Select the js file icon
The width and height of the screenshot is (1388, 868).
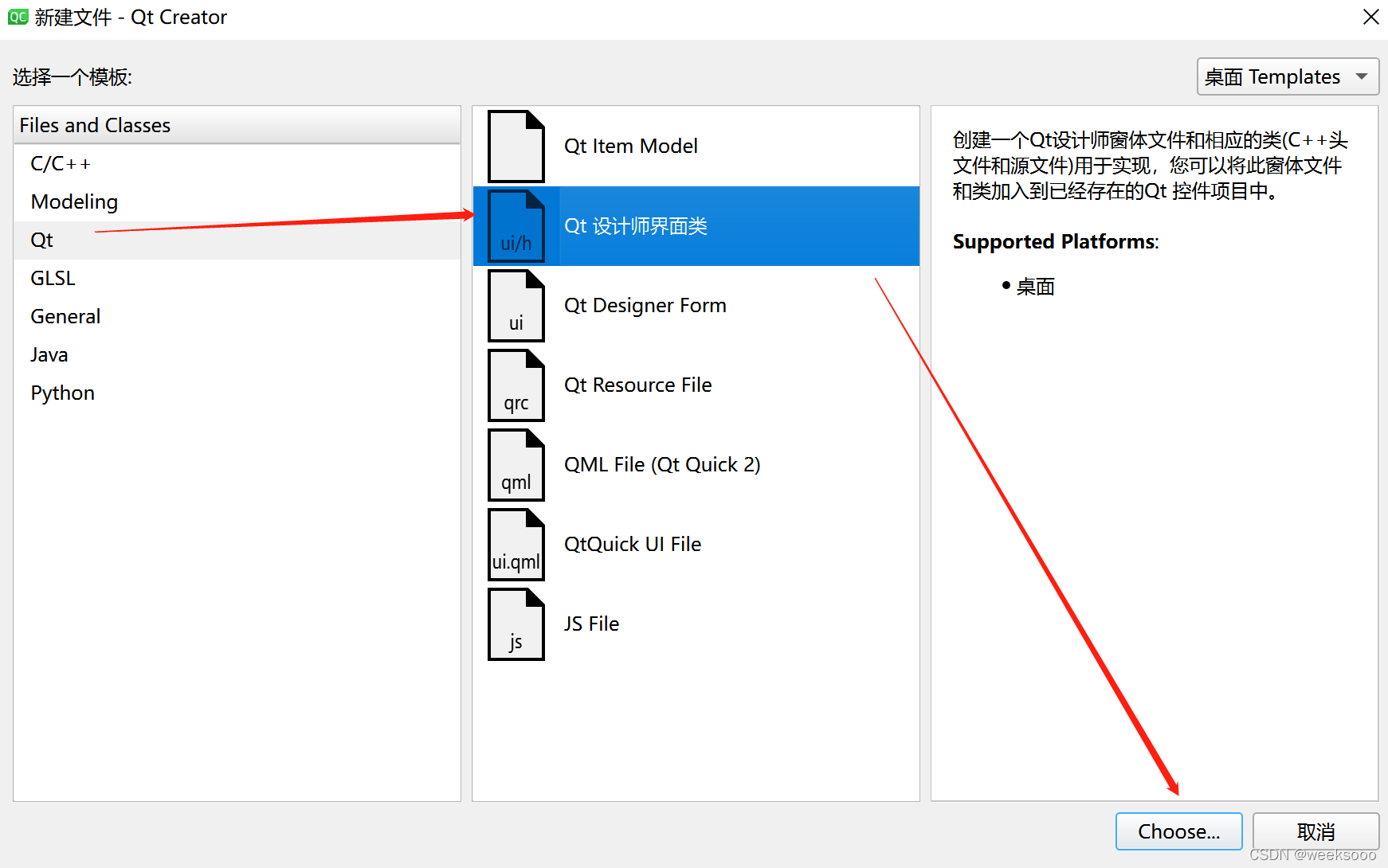[516, 624]
